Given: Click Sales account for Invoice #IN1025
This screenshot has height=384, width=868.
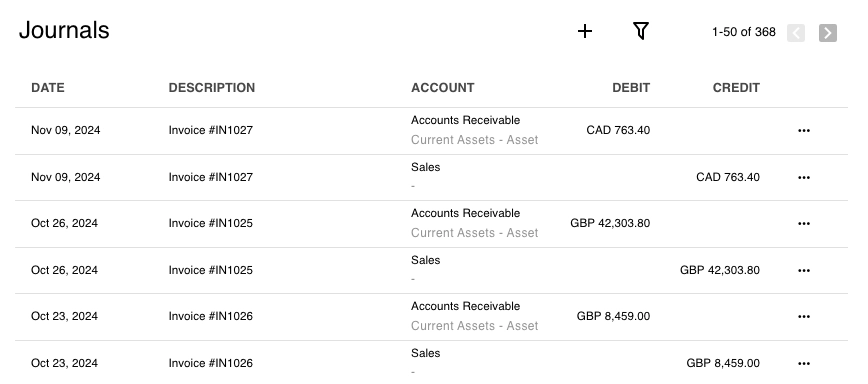Looking at the screenshot, I should pos(425,260).
